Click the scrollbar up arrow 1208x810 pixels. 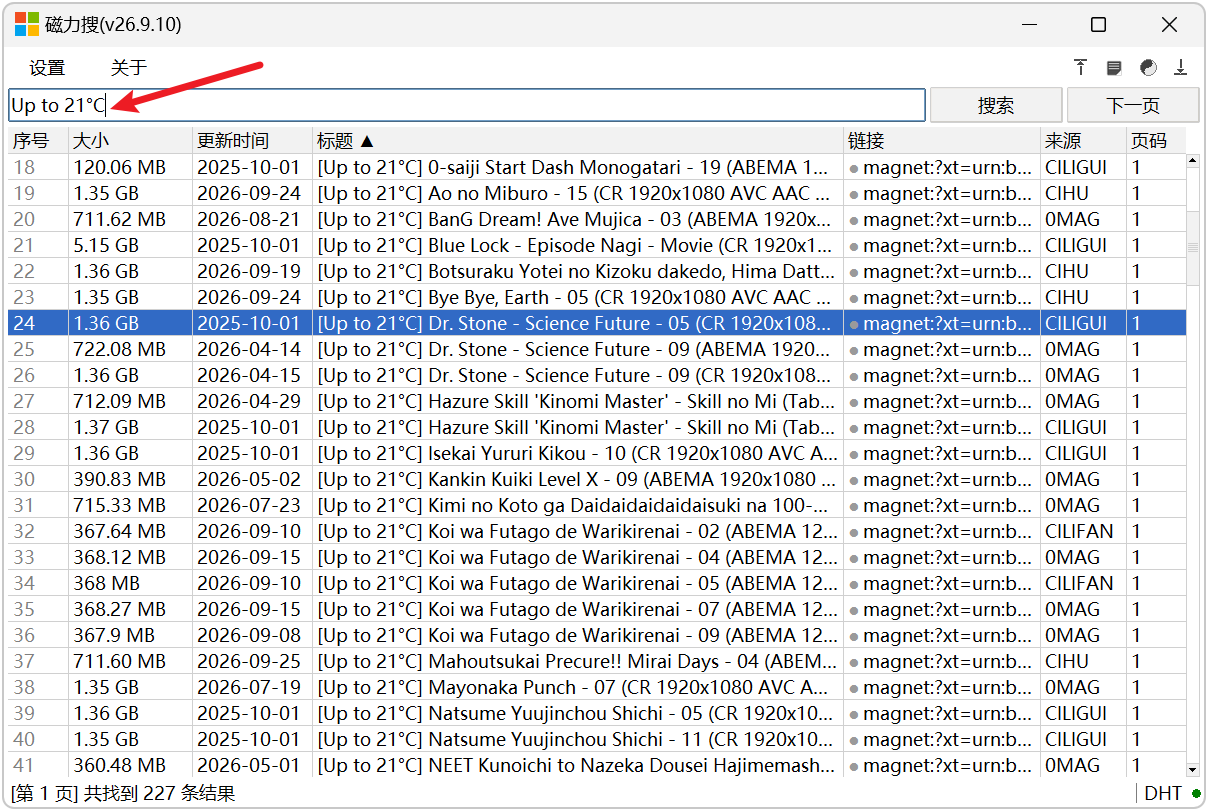pyautogui.click(x=1192, y=161)
